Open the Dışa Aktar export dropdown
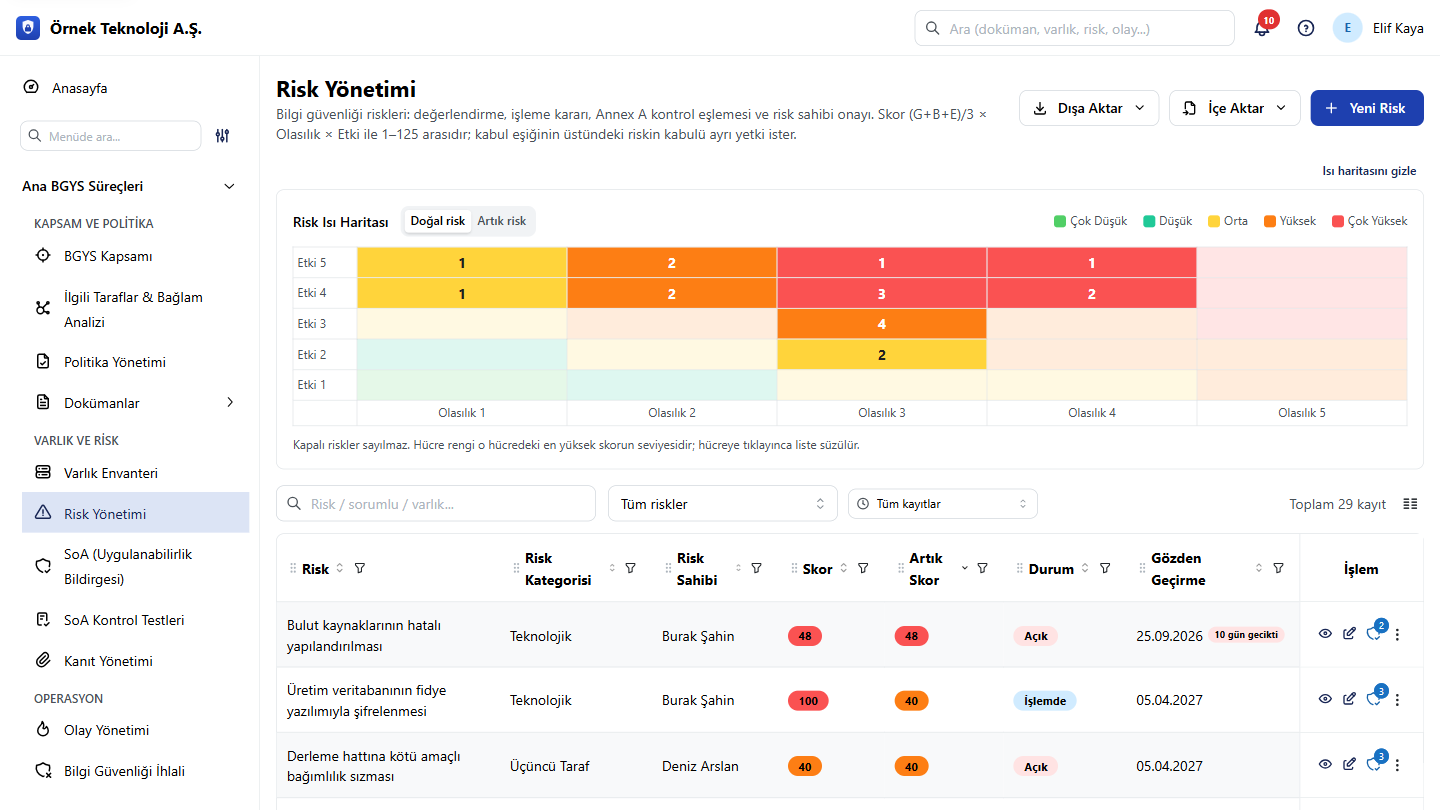 (1089, 108)
